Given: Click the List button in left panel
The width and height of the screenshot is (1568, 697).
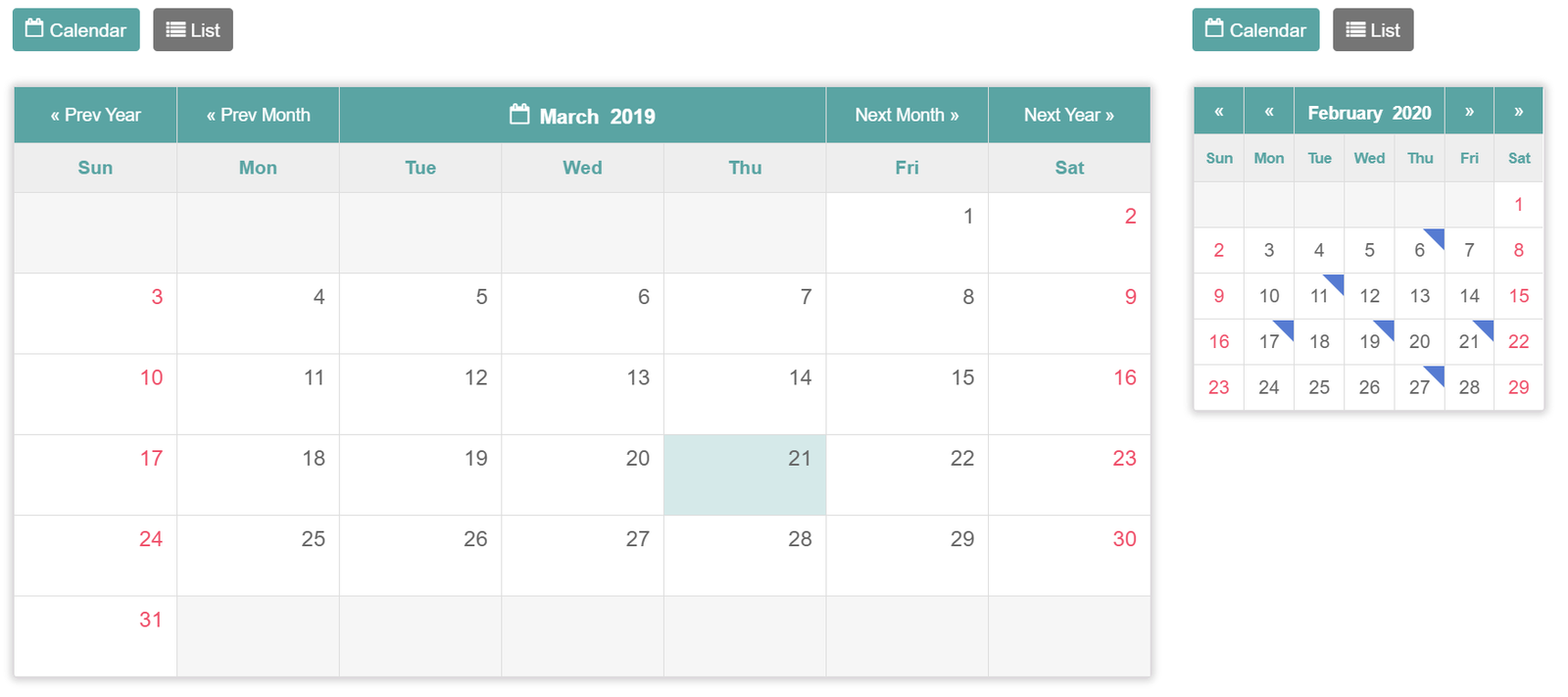Looking at the screenshot, I should (193, 29).
